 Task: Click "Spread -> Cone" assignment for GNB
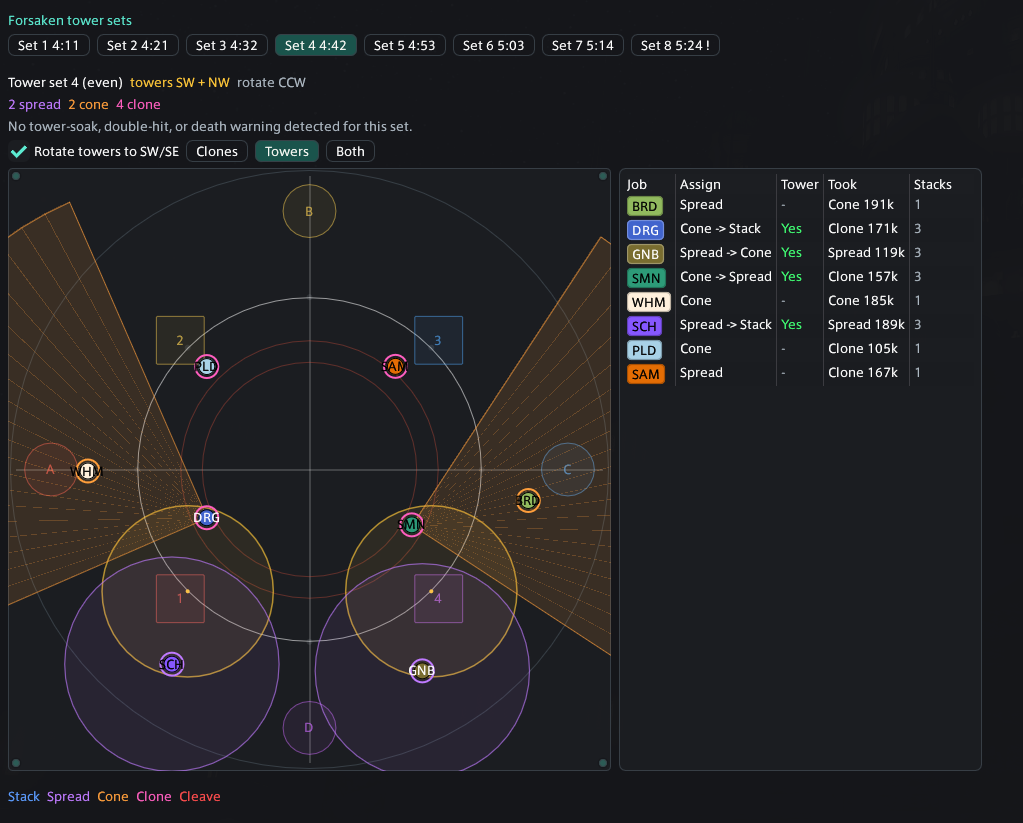725,253
